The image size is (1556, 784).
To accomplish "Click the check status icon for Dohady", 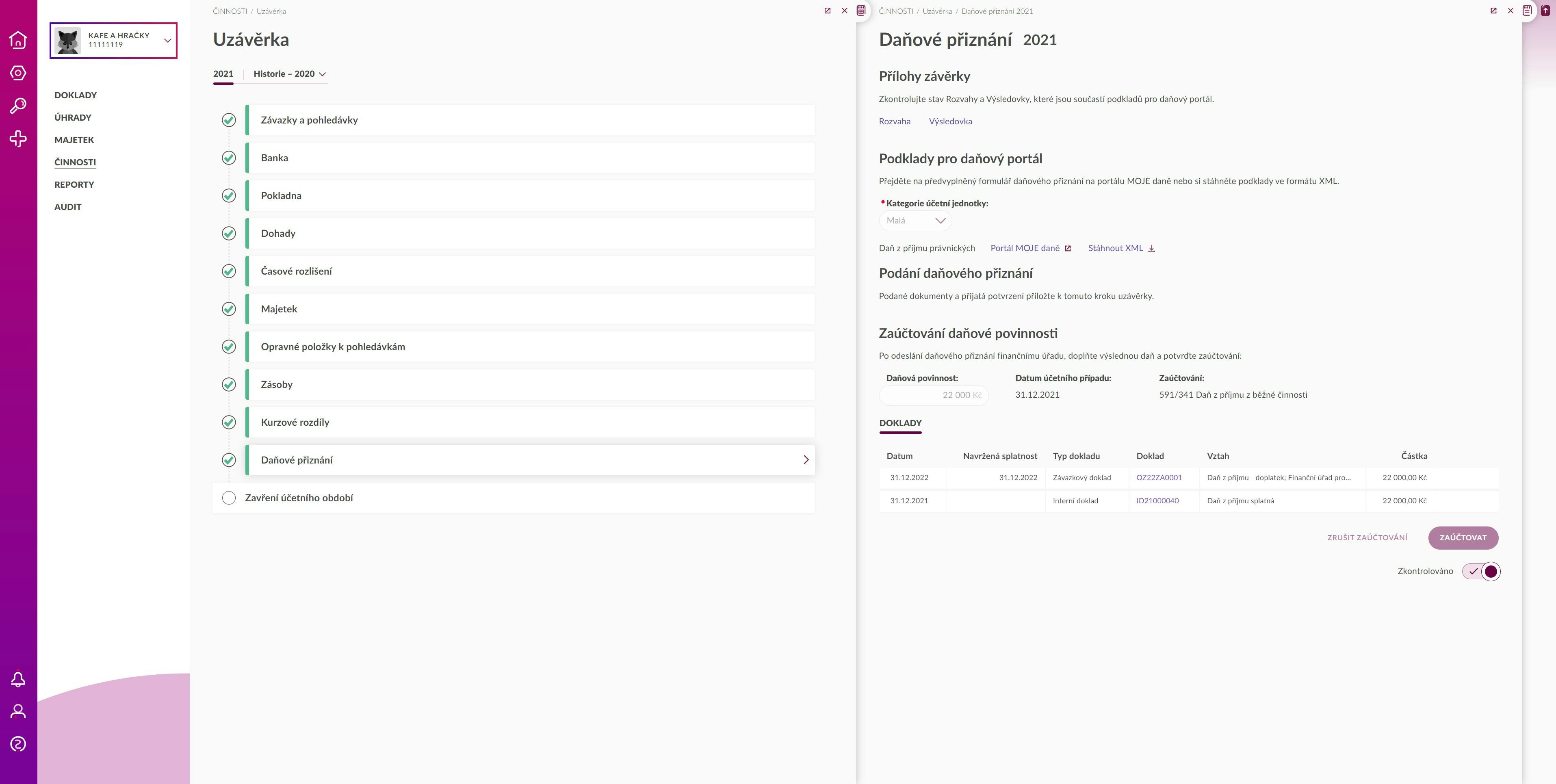I will click(228, 233).
